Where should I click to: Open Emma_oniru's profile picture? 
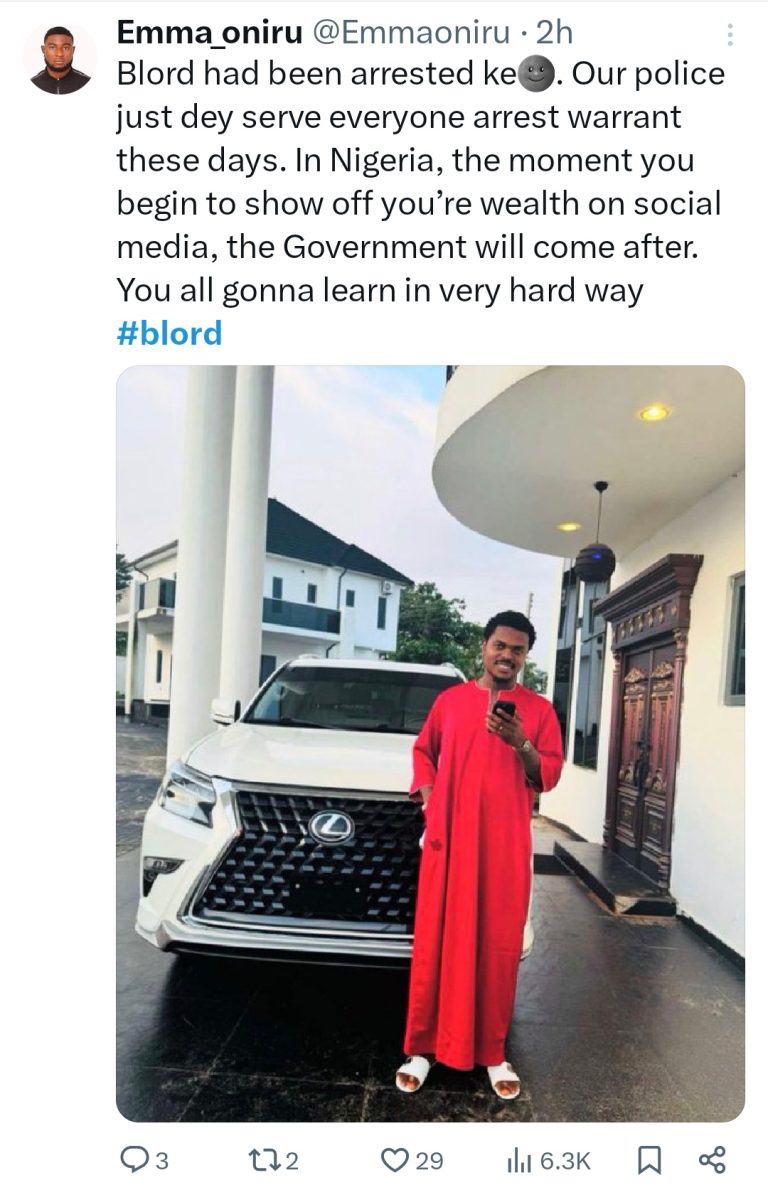pyautogui.click(x=60, y=60)
